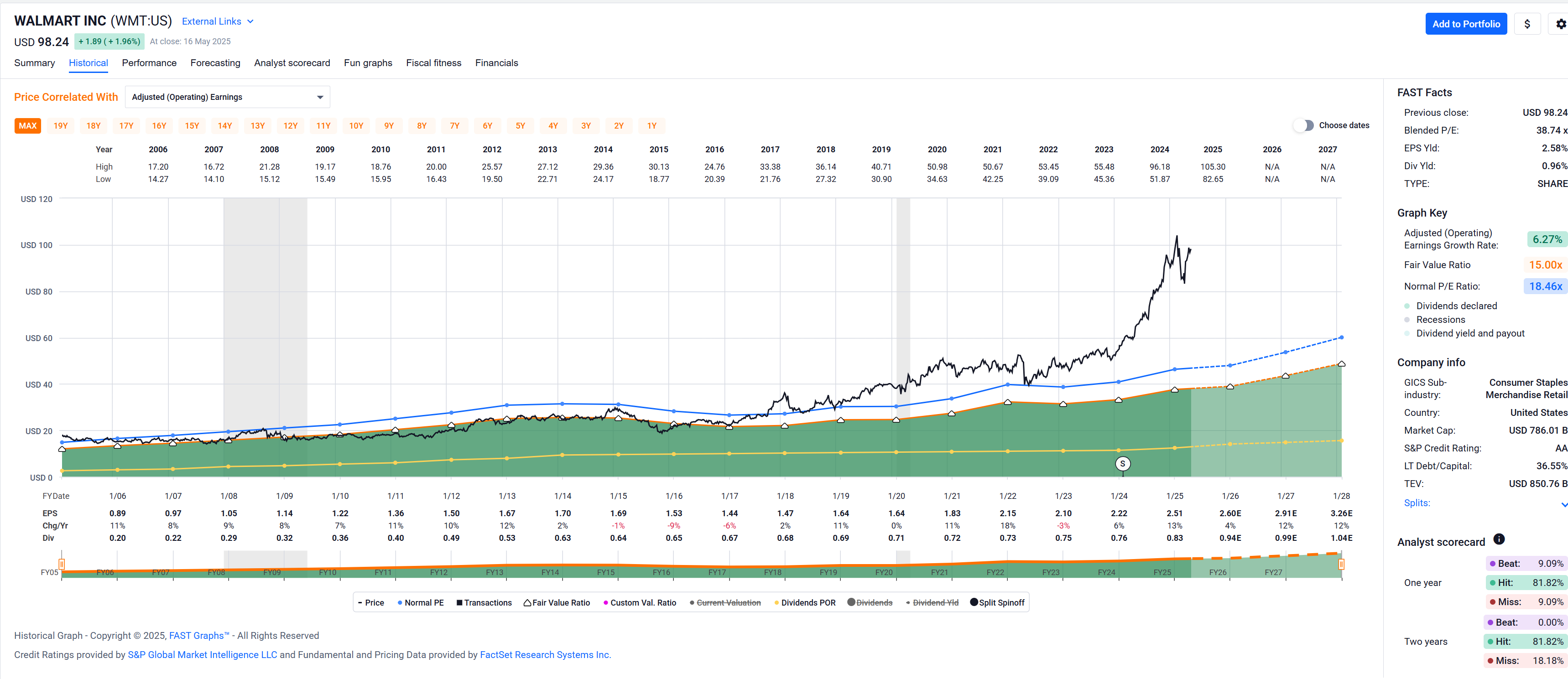
Task: Open Price Correlated With dropdown
Action: [228, 97]
